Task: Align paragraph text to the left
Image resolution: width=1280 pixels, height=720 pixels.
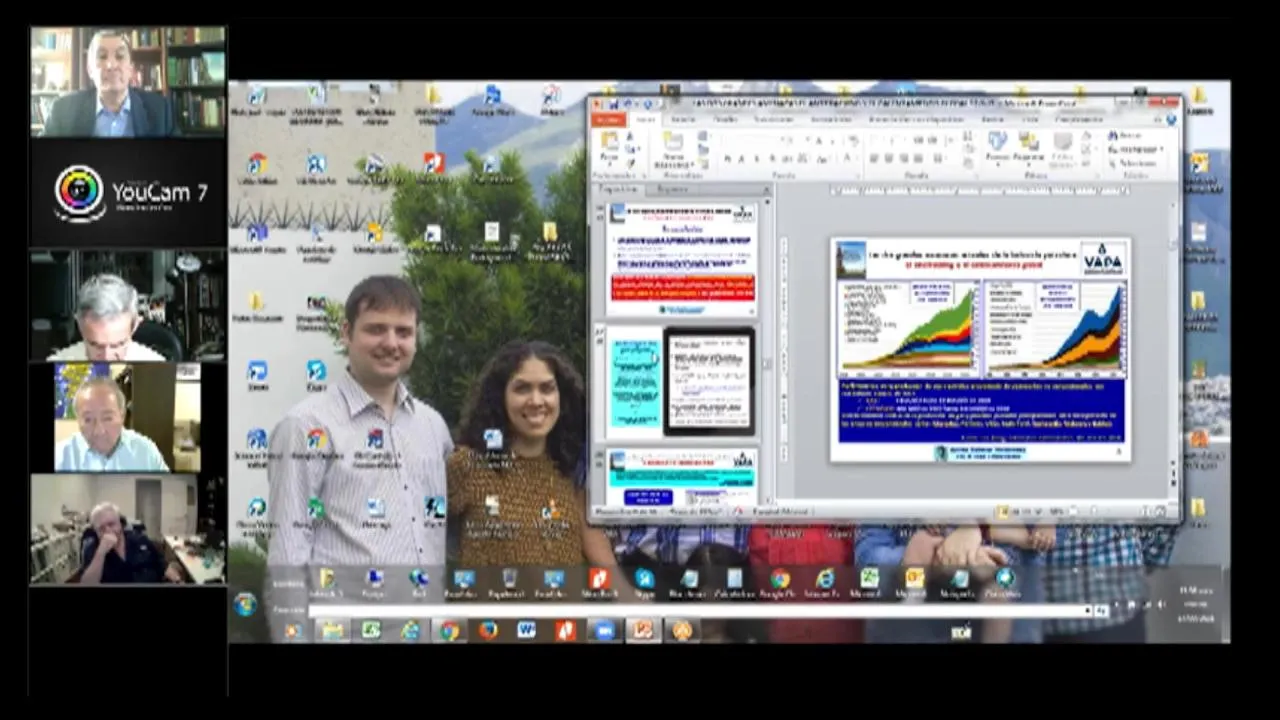Action: click(x=874, y=159)
